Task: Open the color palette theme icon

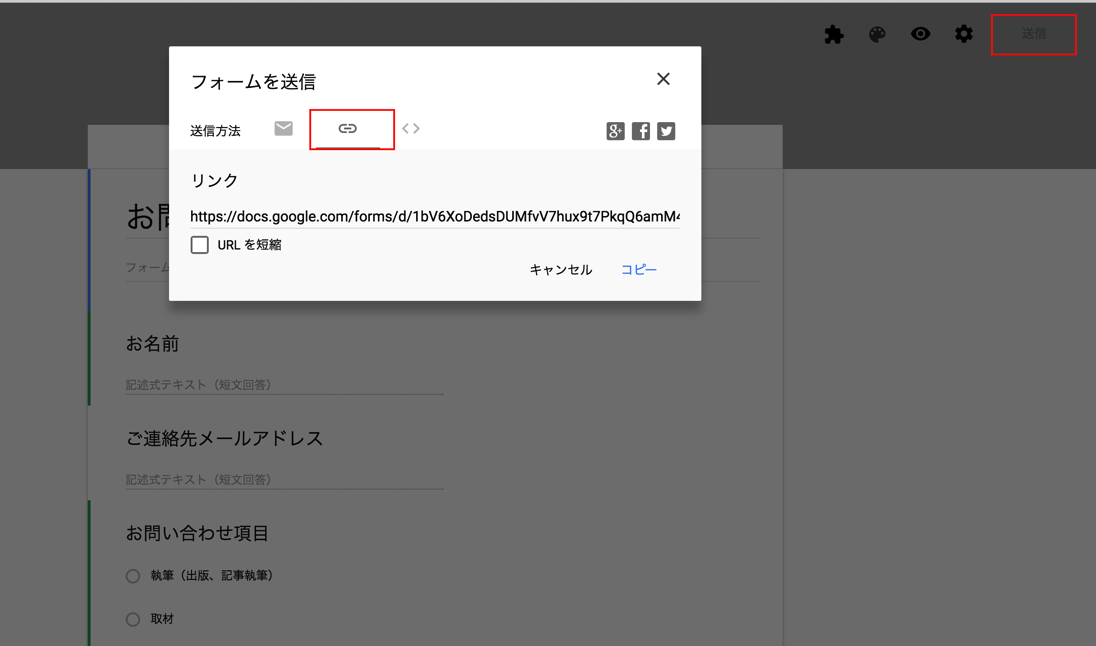Action: tap(877, 34)
